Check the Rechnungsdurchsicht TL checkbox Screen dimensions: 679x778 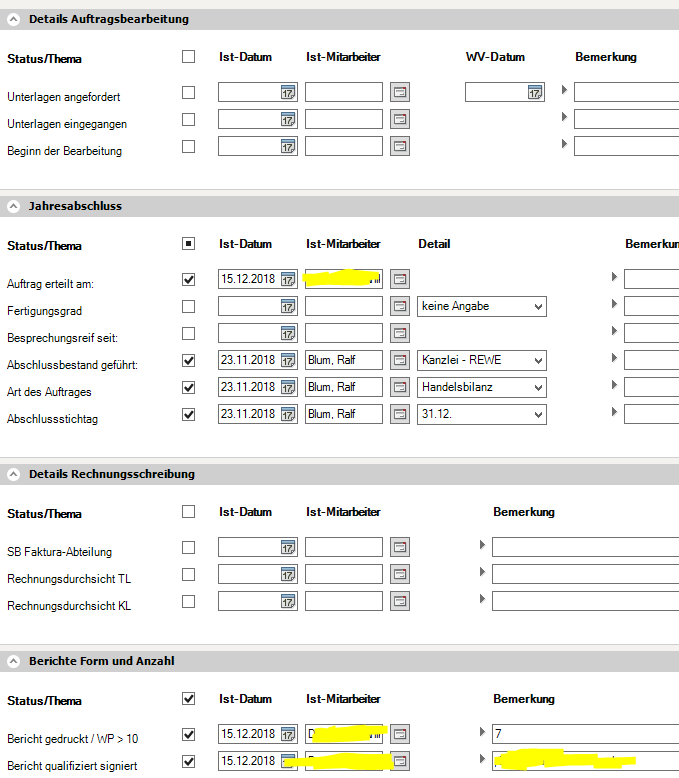pos(189,575)
